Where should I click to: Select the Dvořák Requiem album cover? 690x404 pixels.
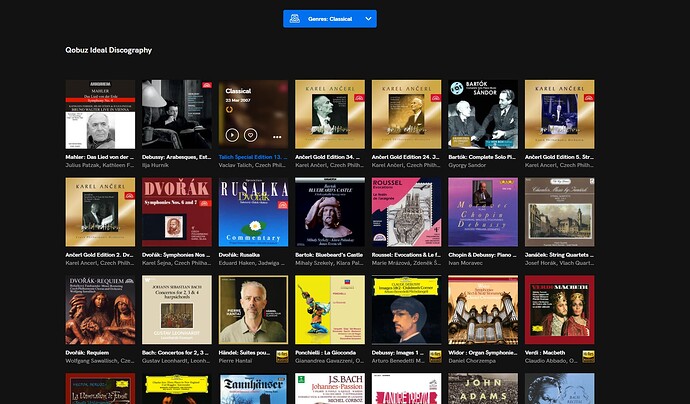pos(100,310)
